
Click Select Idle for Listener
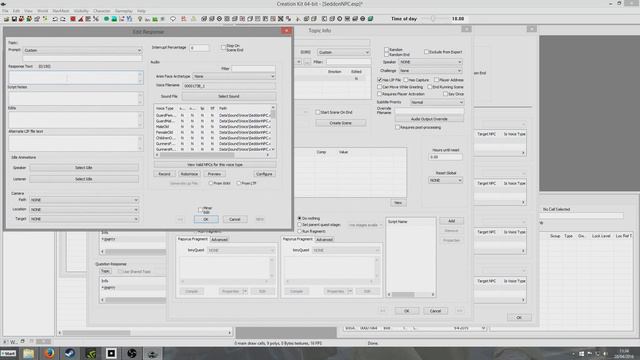tap(84, 179)
